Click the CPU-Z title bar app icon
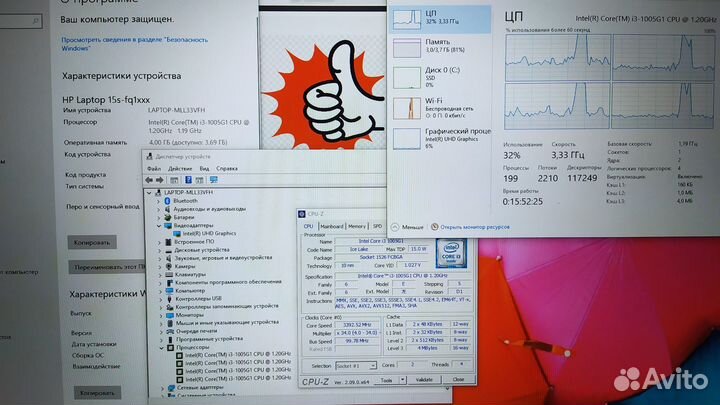 (302, 214)
